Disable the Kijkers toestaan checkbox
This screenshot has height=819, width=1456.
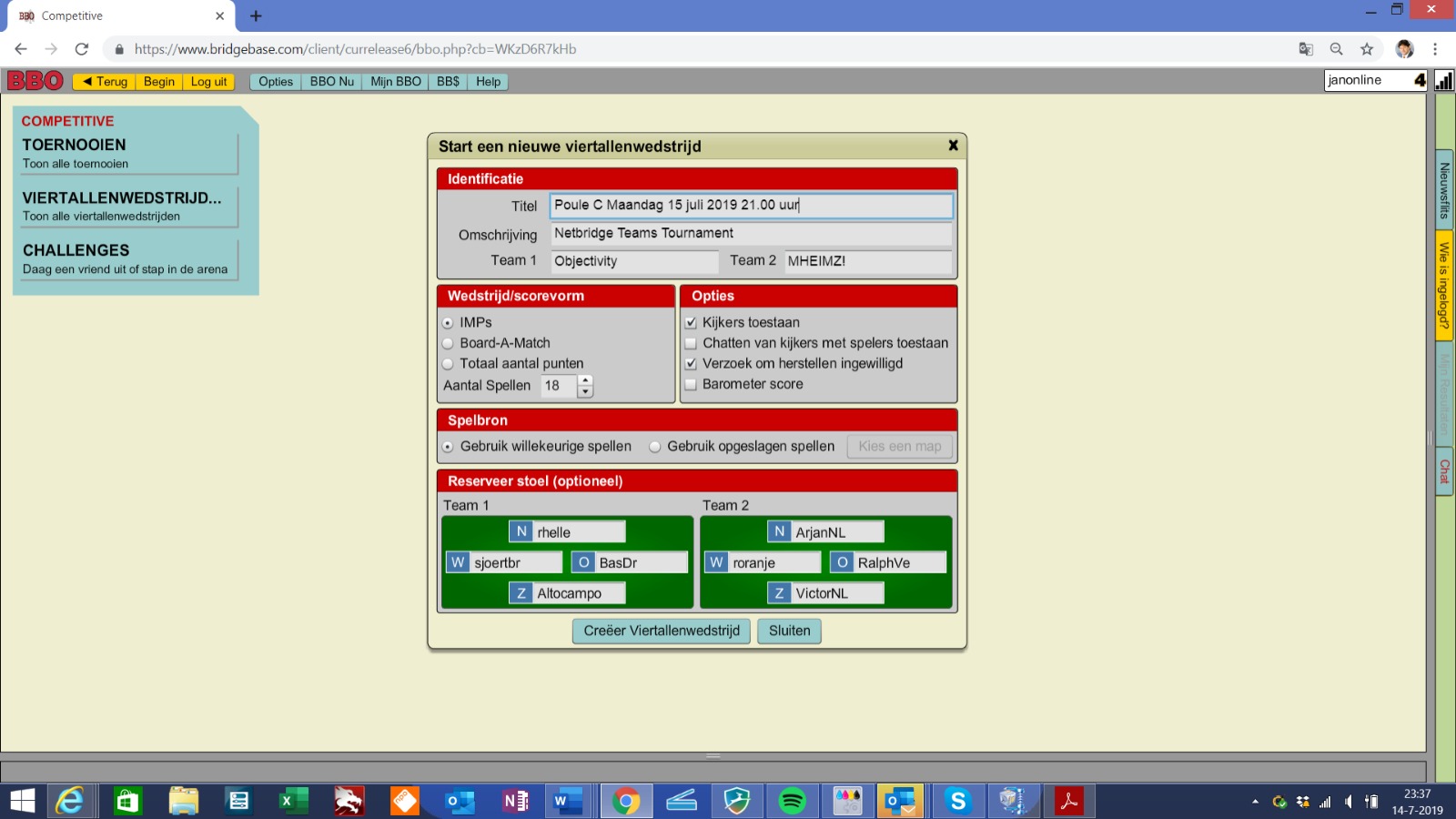coord(691,322)
